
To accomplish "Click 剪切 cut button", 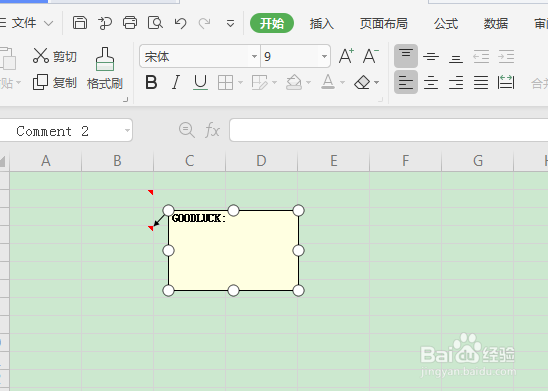I will click(55, 56).
